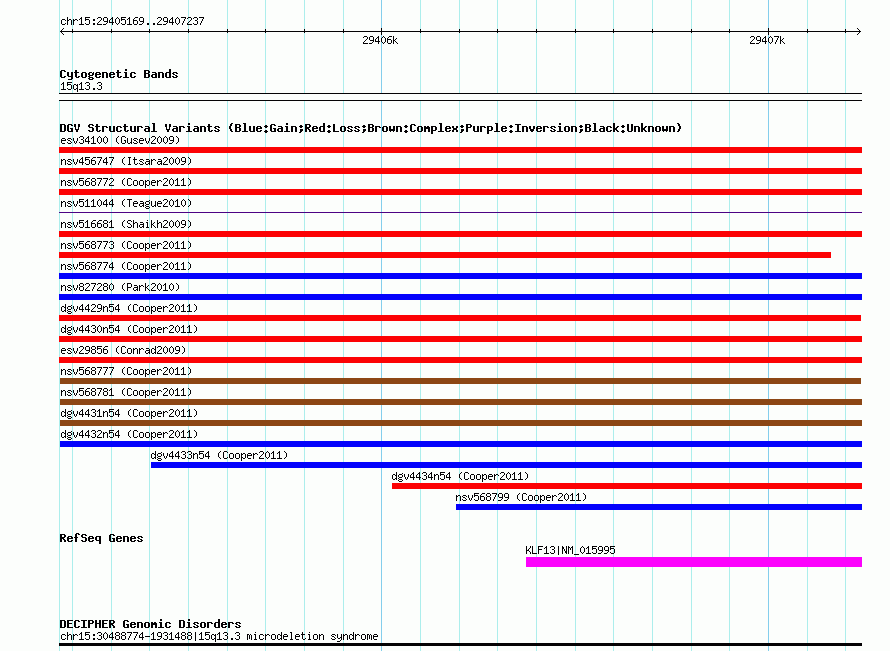Viewport: 890px width, 651px height.
Task: Click the Cytogenetic Bands track title
Action: (x=119, y=74)
